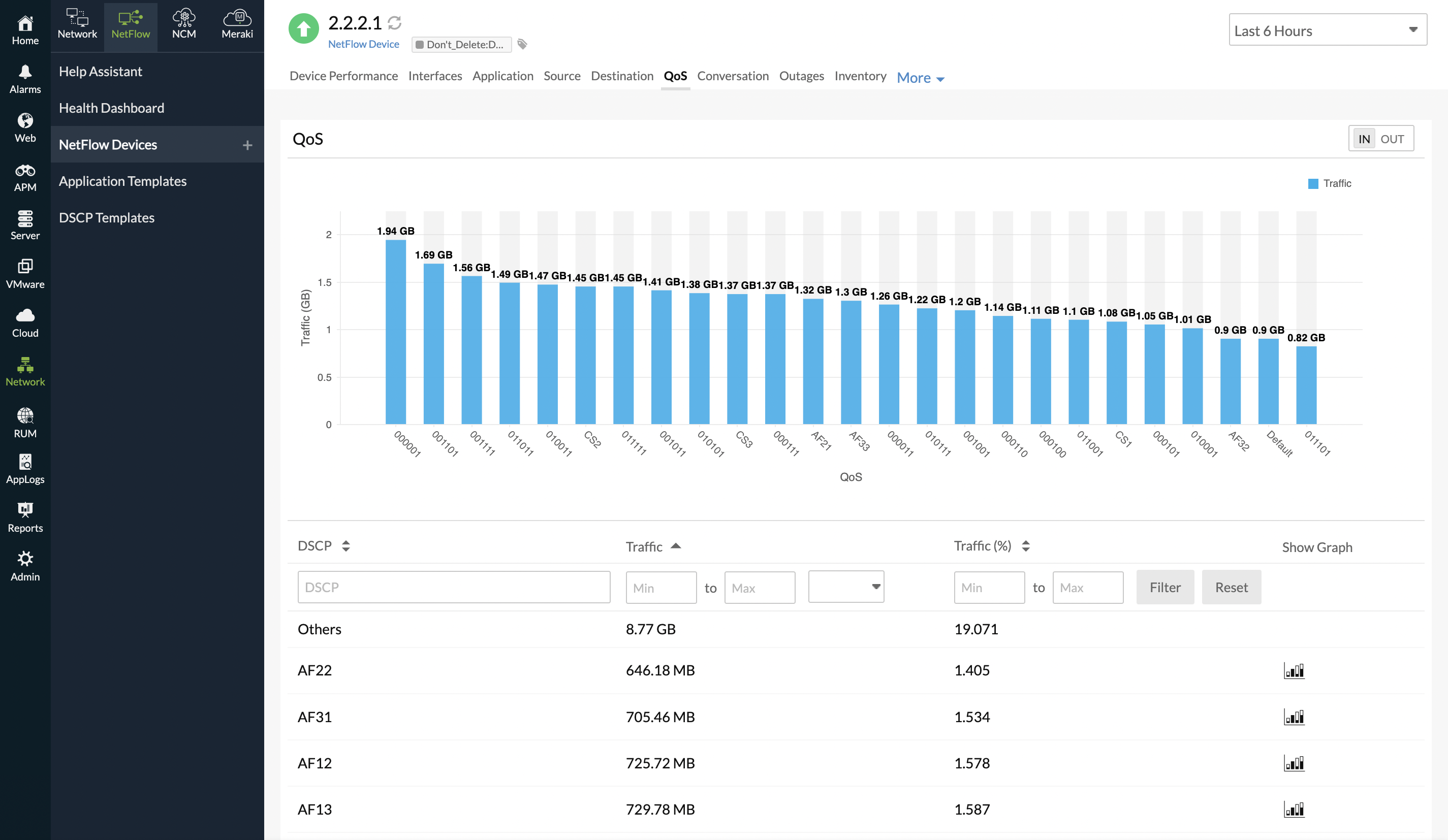Screen dimensions: 1448x840
Task: Open the Last 6 Hours dropdown
Action: 1327,30
